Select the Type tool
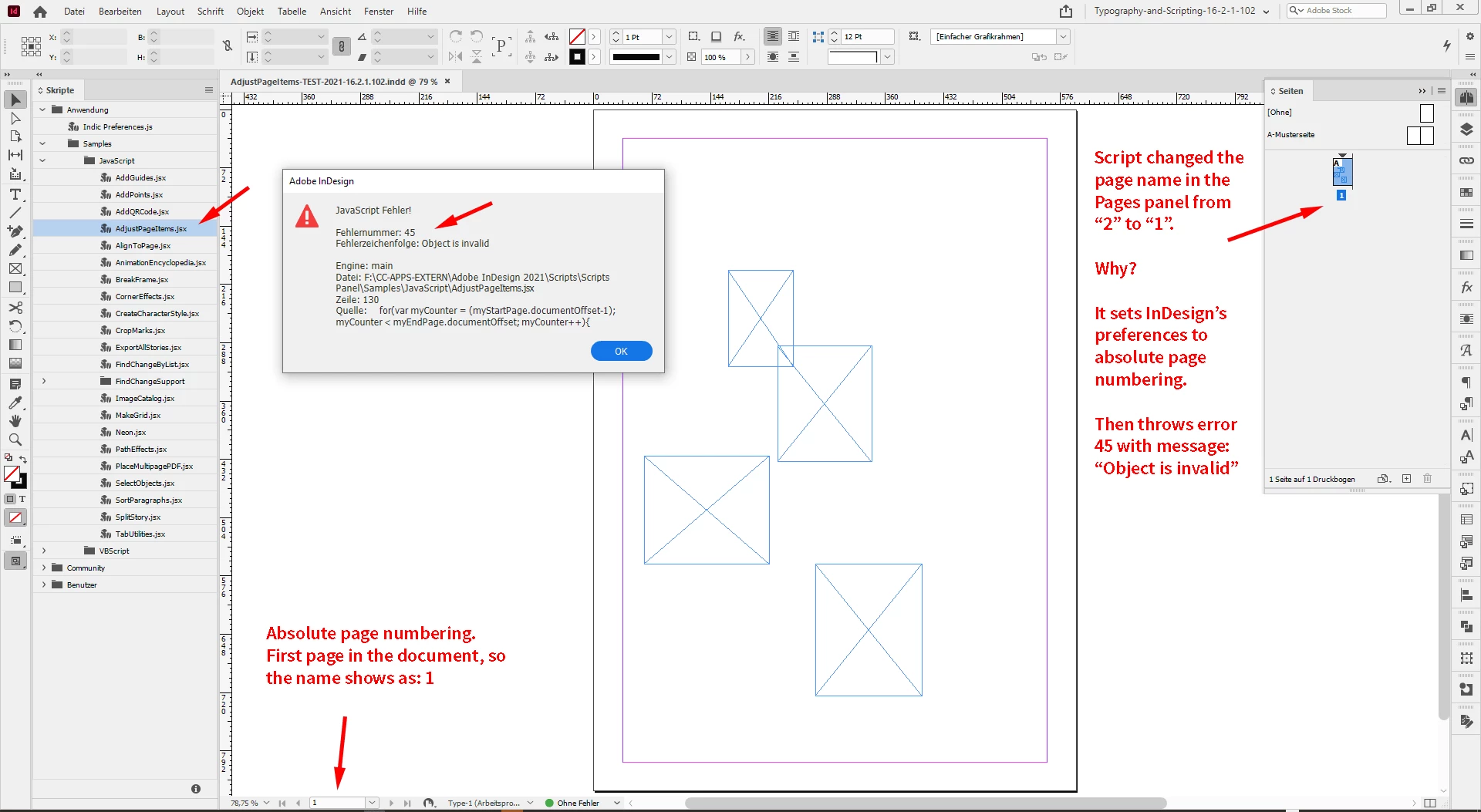Viewport: 1481px width, 812px height. [15, 194]
